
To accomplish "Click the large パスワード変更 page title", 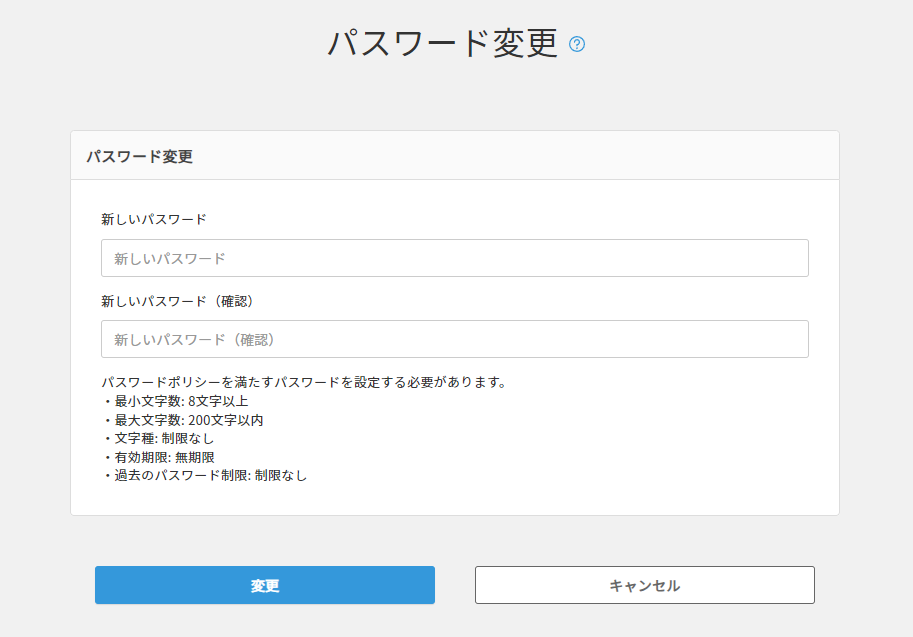I will pyautogui.click(x=443, y=44).
